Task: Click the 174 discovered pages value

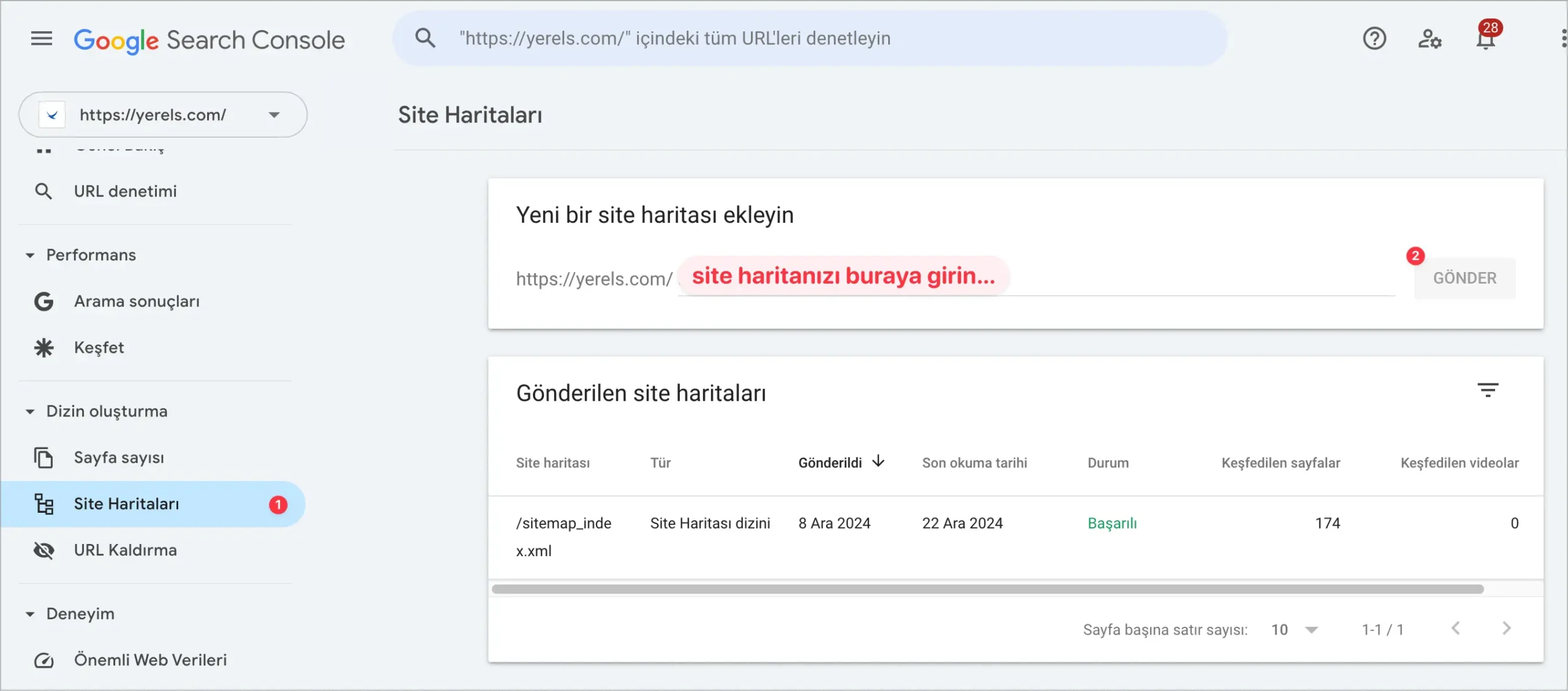Action: [x=1327, y=524]
